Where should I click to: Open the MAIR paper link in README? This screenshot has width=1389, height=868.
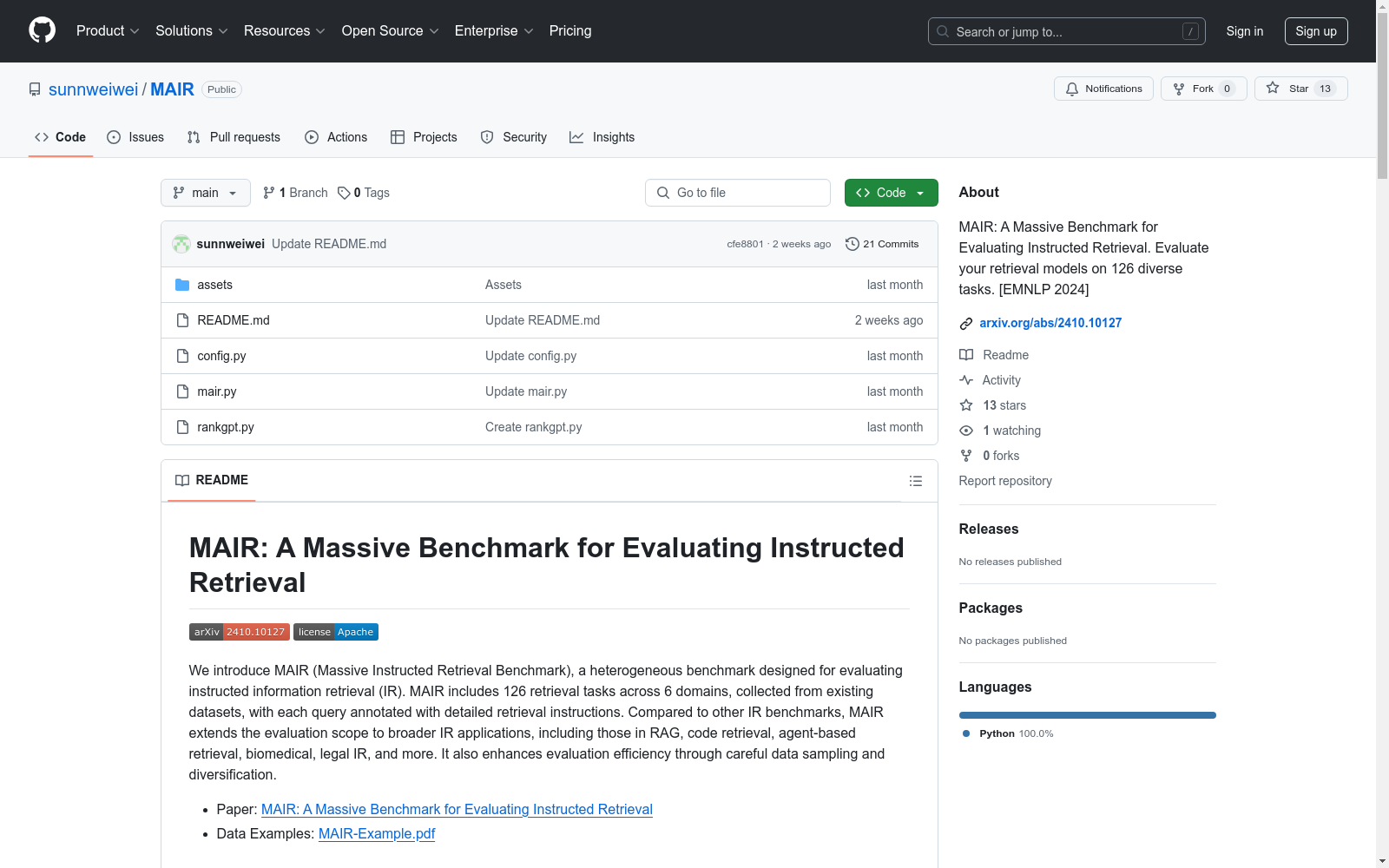tap(457, 809)
